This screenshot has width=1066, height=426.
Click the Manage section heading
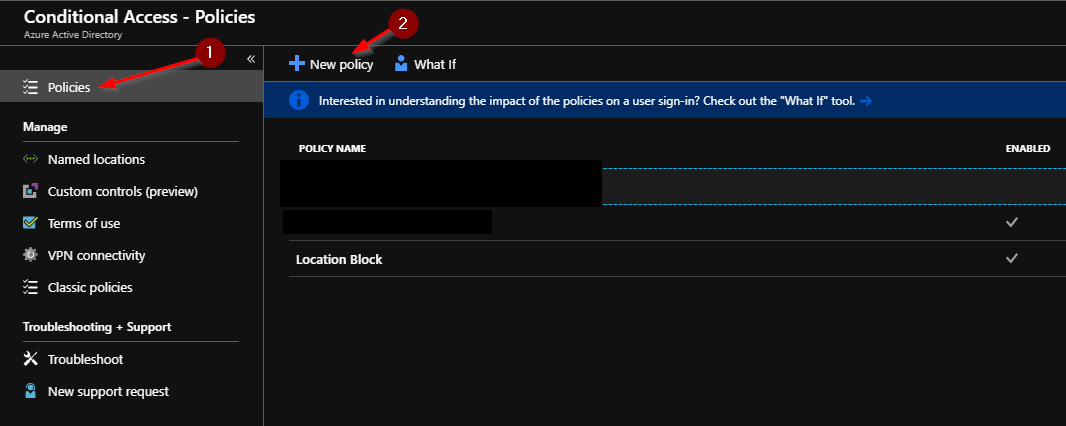(45, 127)
